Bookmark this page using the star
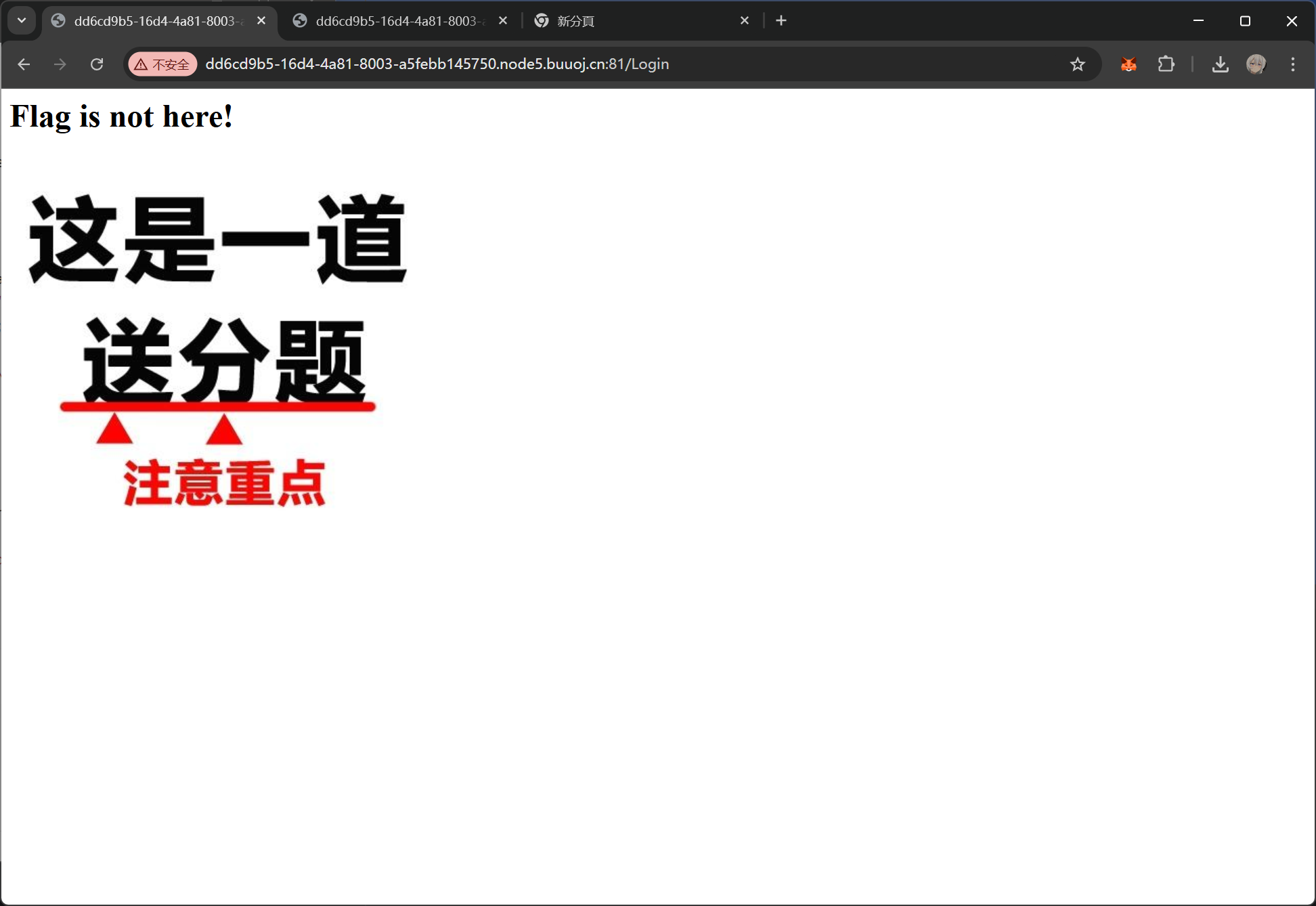The height and width of the screenshot is (906, 1316). point(1078,64)
